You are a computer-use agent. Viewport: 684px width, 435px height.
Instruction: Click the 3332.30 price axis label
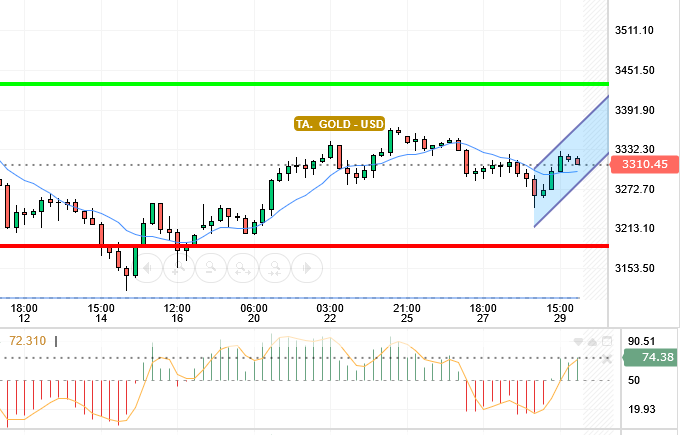pos(635,149)
